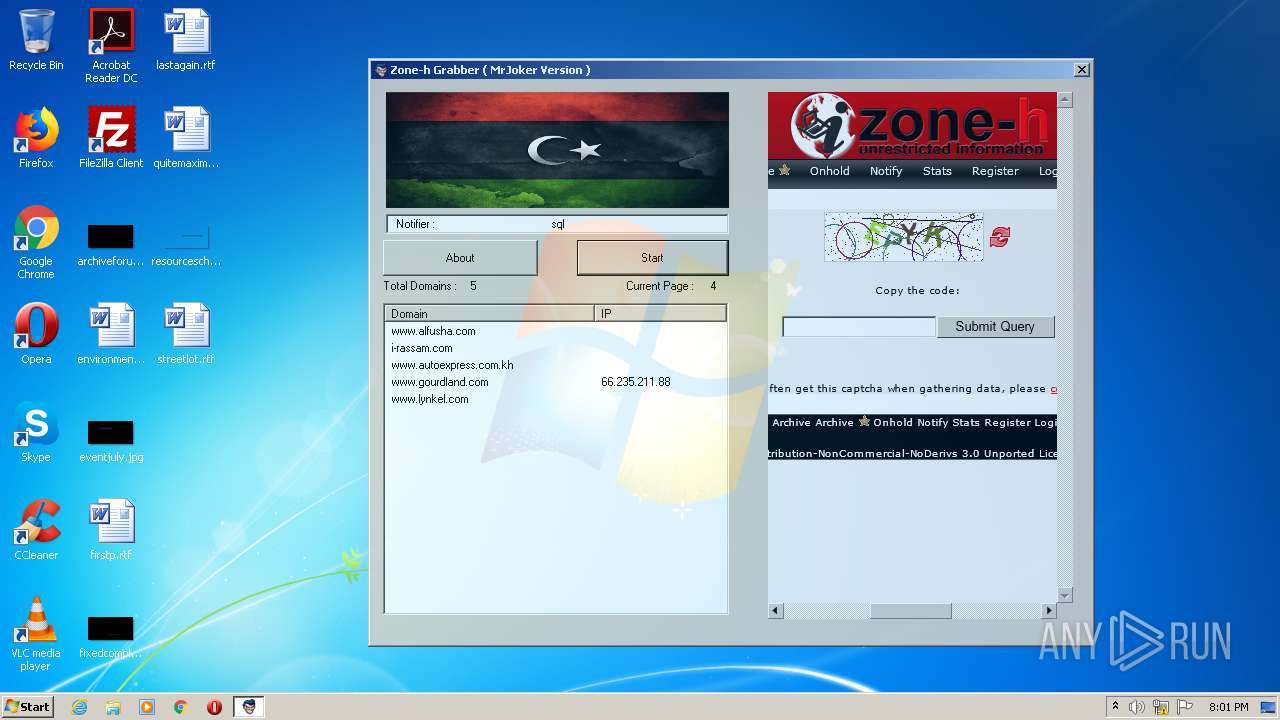Image resolution: width=1280 pixels, height=720 pixels.
Task: Open eventjuly.jpg image file
Action: (x=111, y=441)
